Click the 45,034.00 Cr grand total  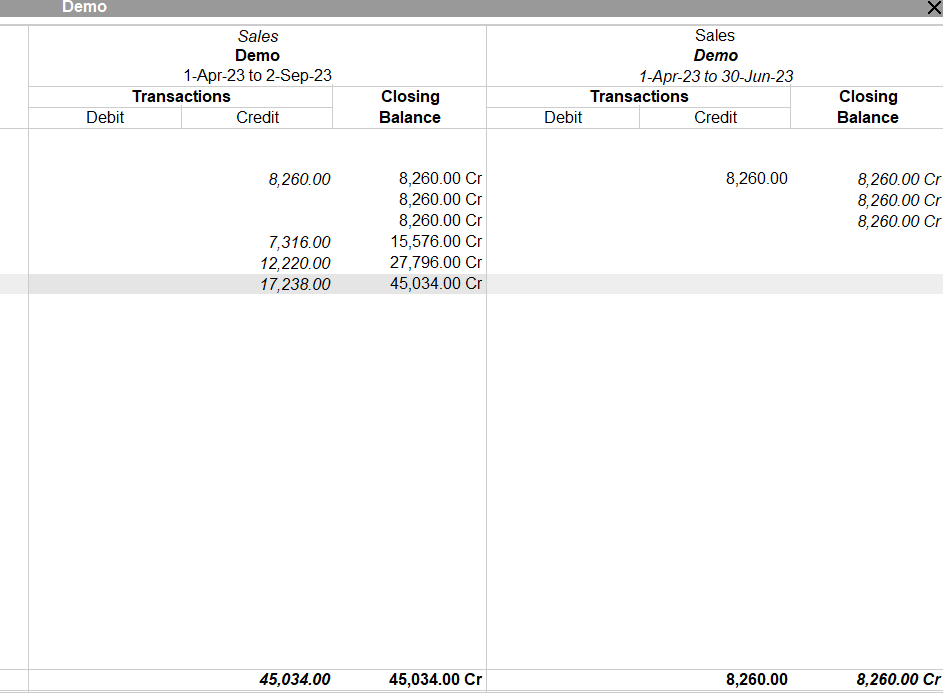tap(436, 679)
